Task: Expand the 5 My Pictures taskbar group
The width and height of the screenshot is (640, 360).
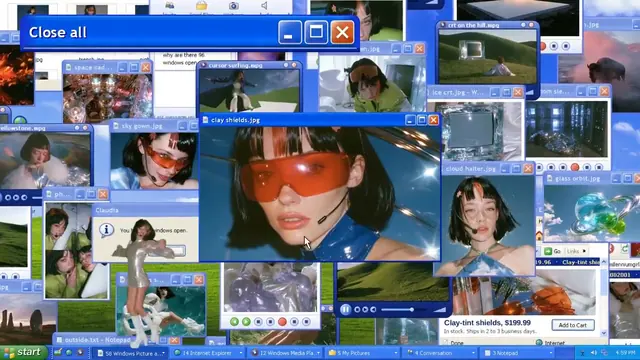Action: tap(362, 353)
